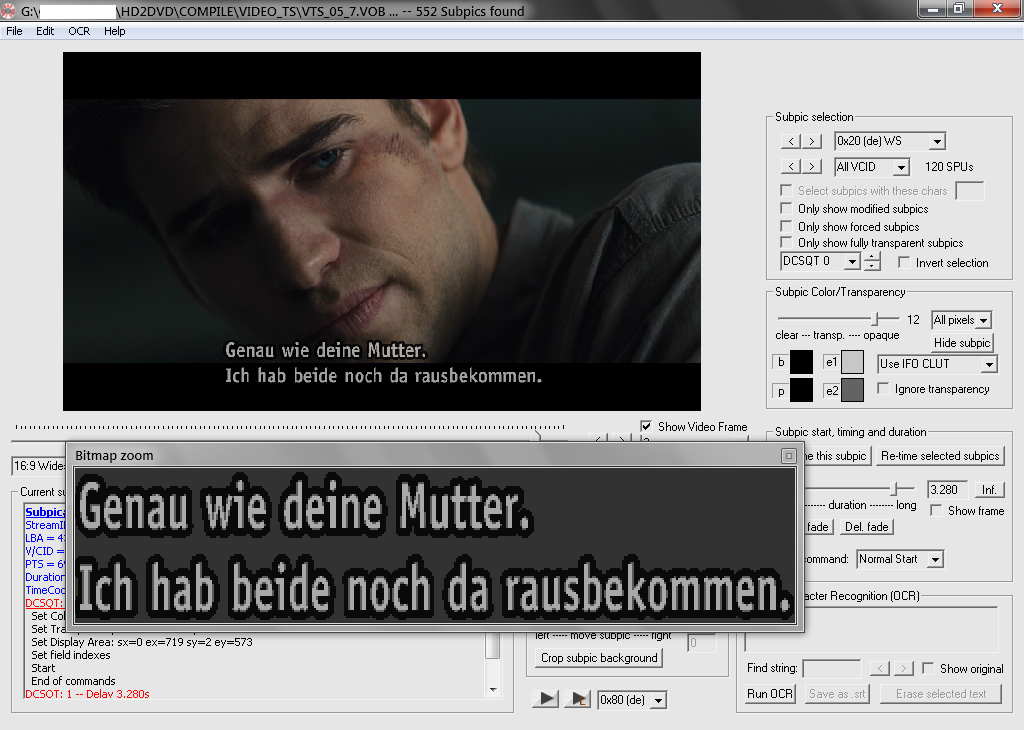Click Re-time selected subpics button
Image resolution: width=1024 pixels, height=730 pixels.
[940, 456]
